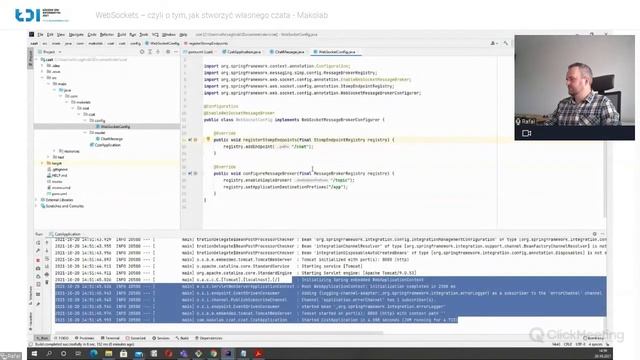Viewport: 640px width, 360px height.
Task: Expand External Libraries node
Action: 36,200
